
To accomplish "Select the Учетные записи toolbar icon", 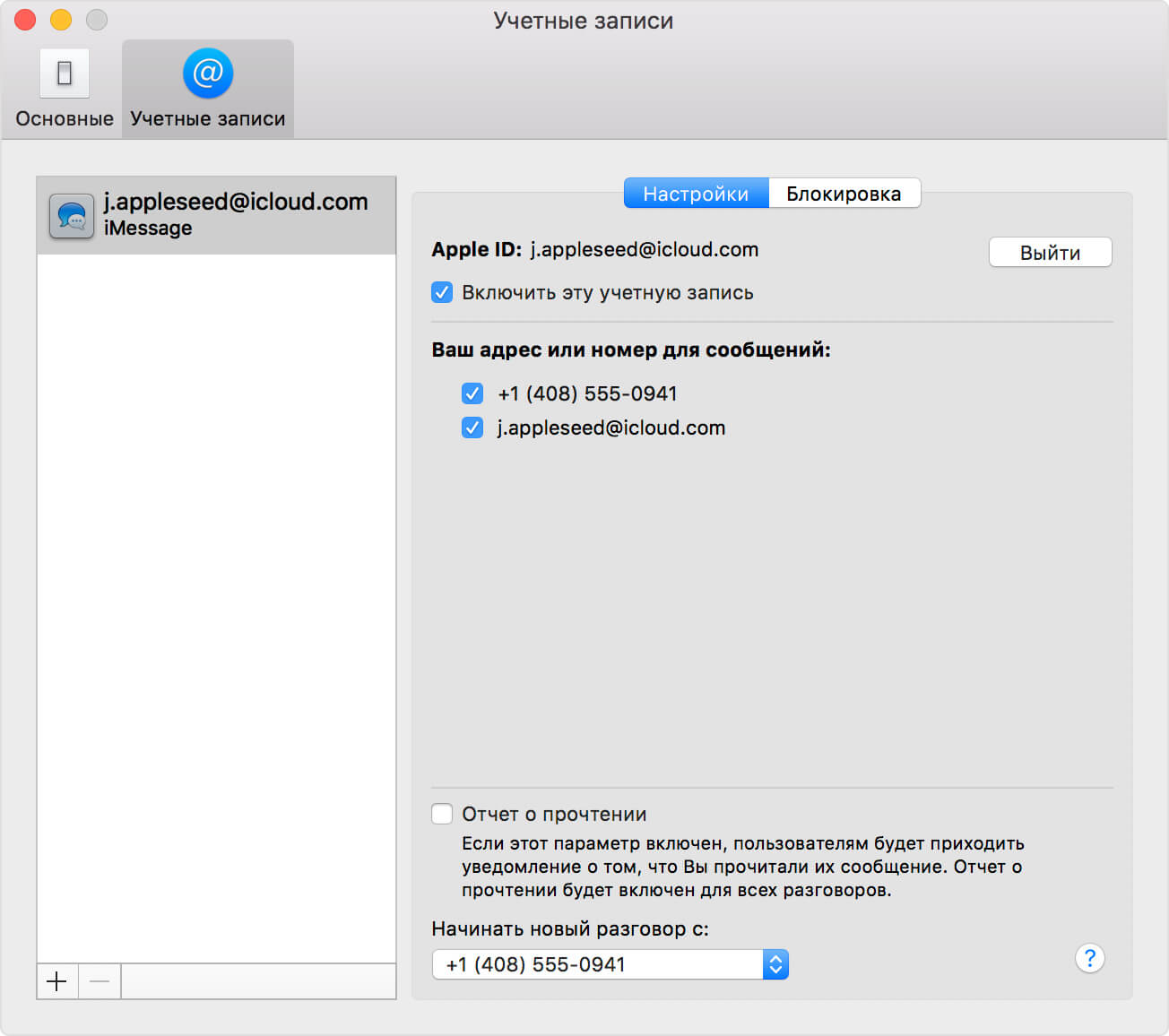I will pyautogui.click(x=208, y=89).
